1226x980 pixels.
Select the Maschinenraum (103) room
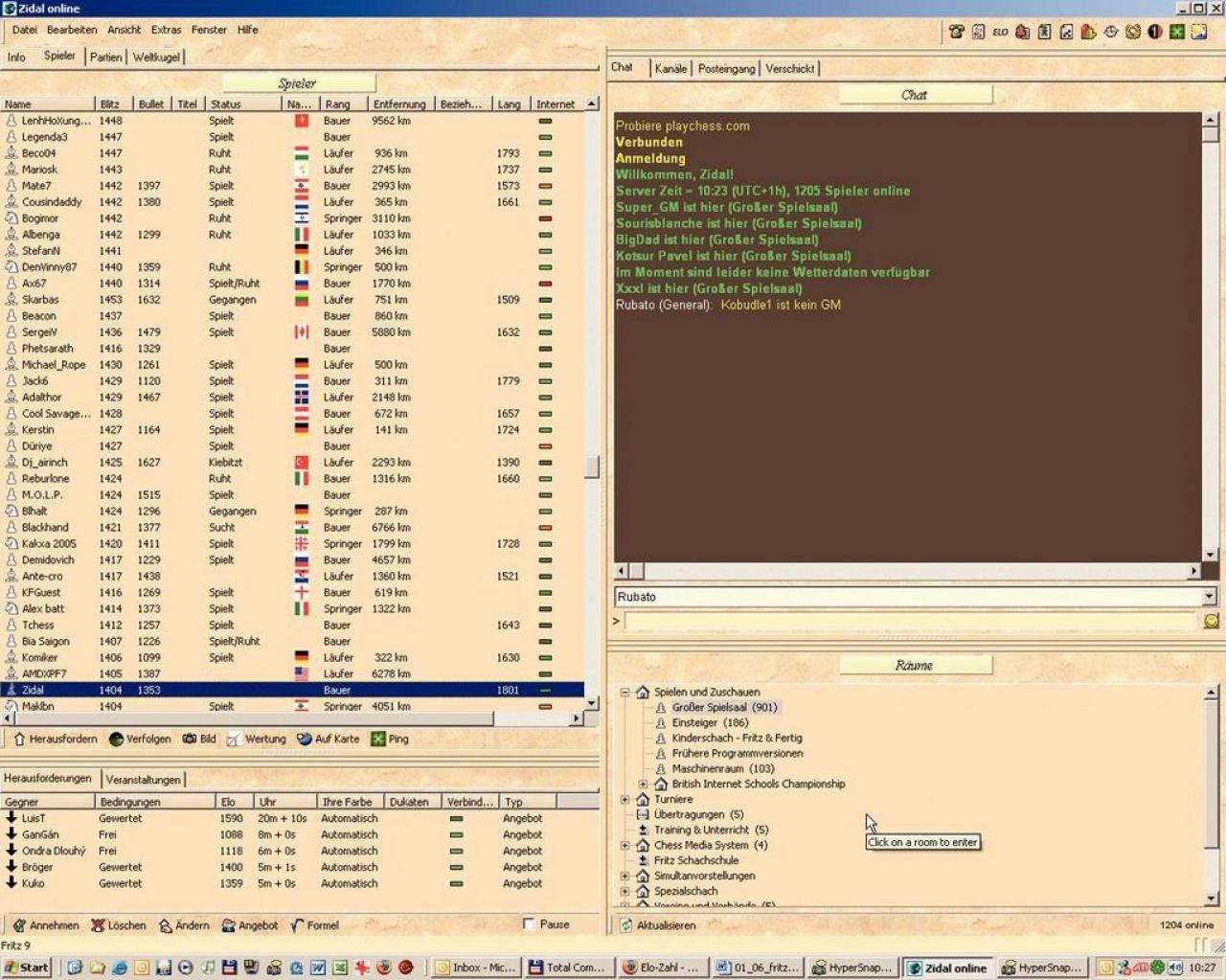pos(723,768)
